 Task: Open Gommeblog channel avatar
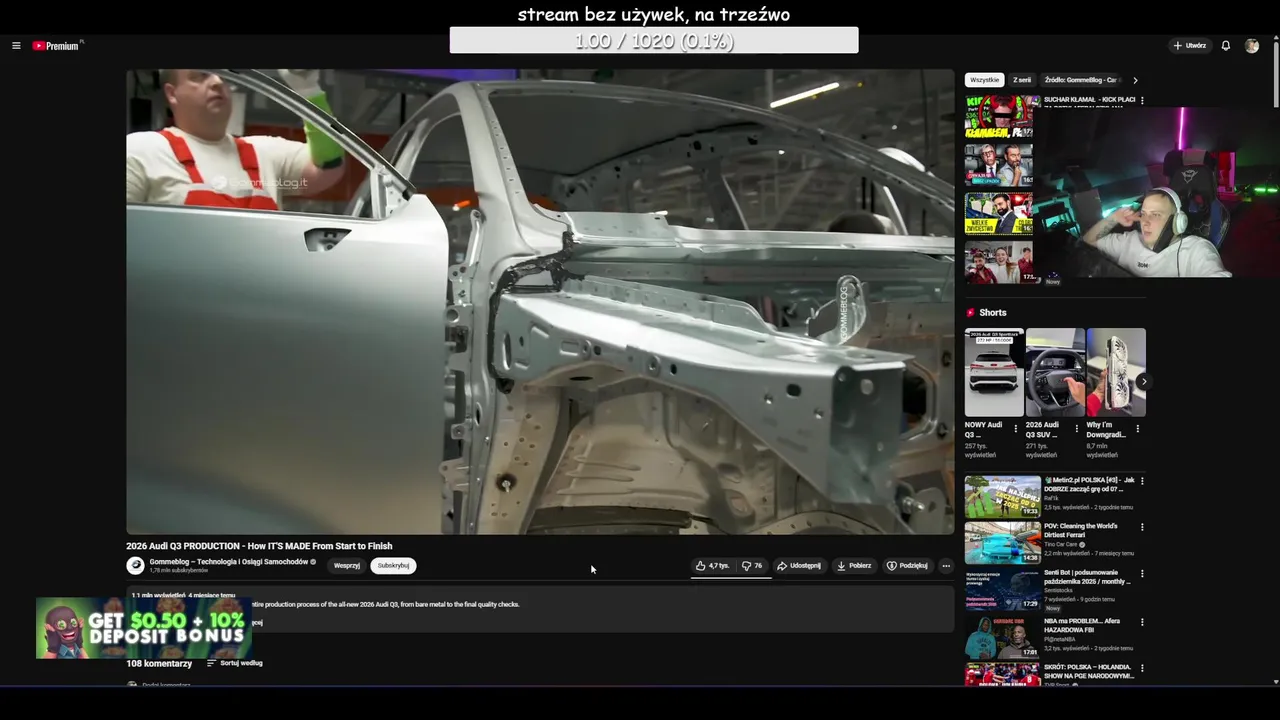click(x=135, y=566)
